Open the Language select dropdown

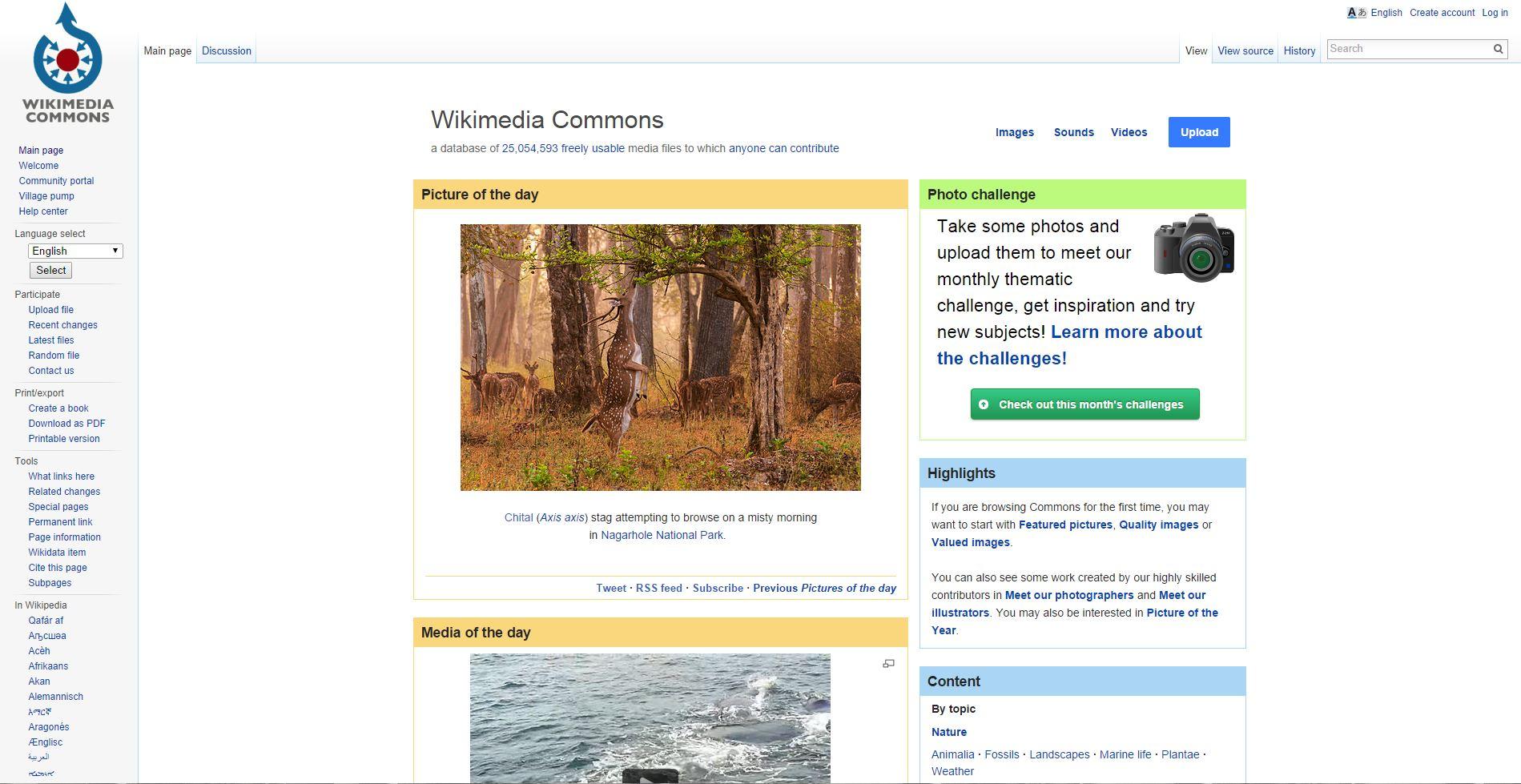75,251
